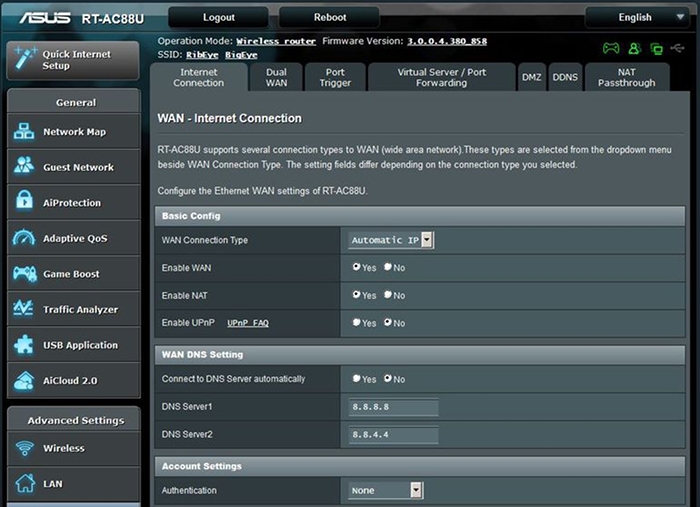
Task: Switch to the Dual WAN tab
Action: tap(276, 77)
